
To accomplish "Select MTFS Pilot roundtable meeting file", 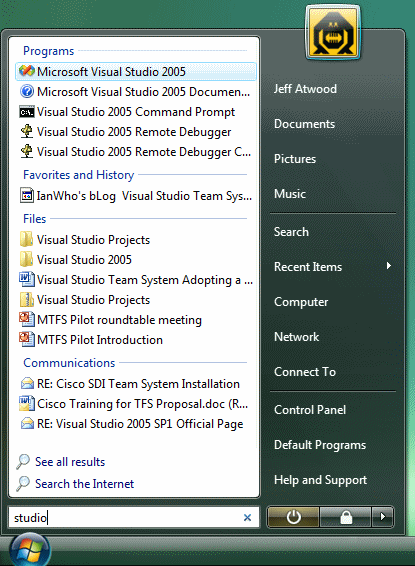I will tap(136, 320).
